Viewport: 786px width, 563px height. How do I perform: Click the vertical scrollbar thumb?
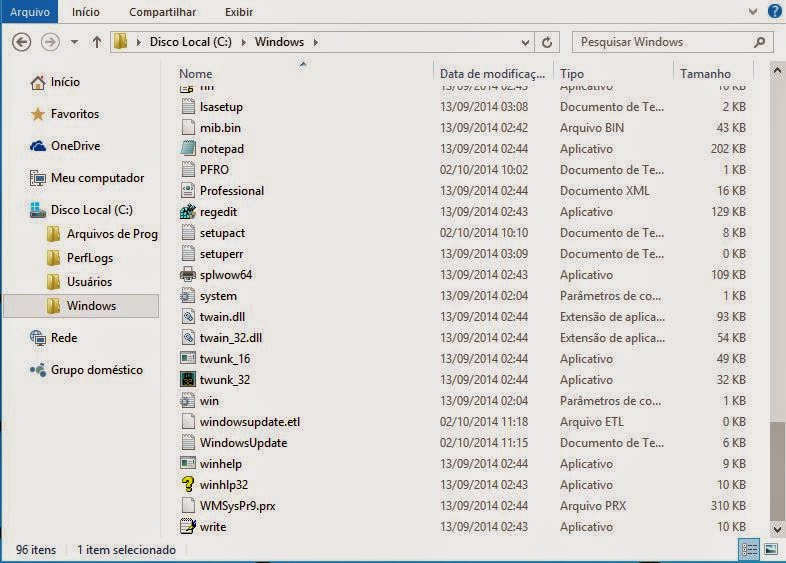pos(777,471)
